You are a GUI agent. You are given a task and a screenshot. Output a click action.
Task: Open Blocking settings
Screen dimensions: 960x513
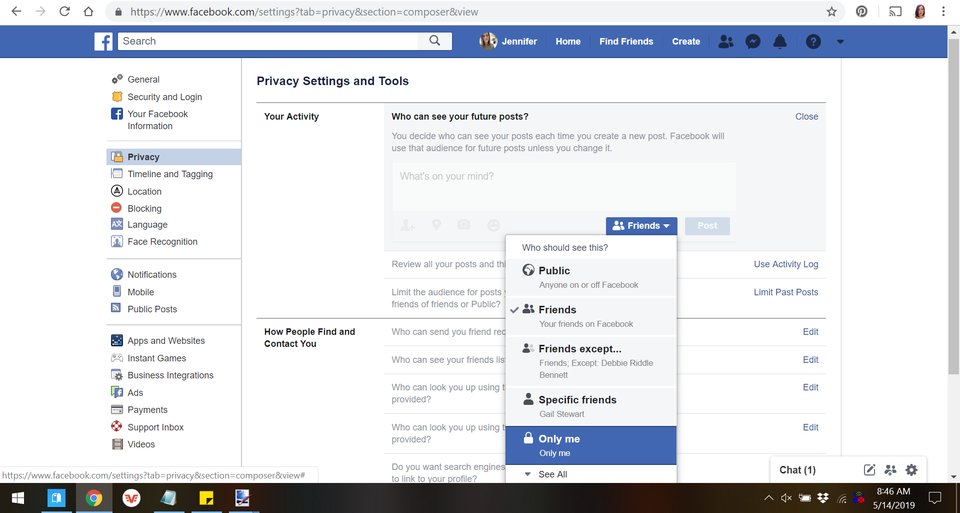[144, 208]
